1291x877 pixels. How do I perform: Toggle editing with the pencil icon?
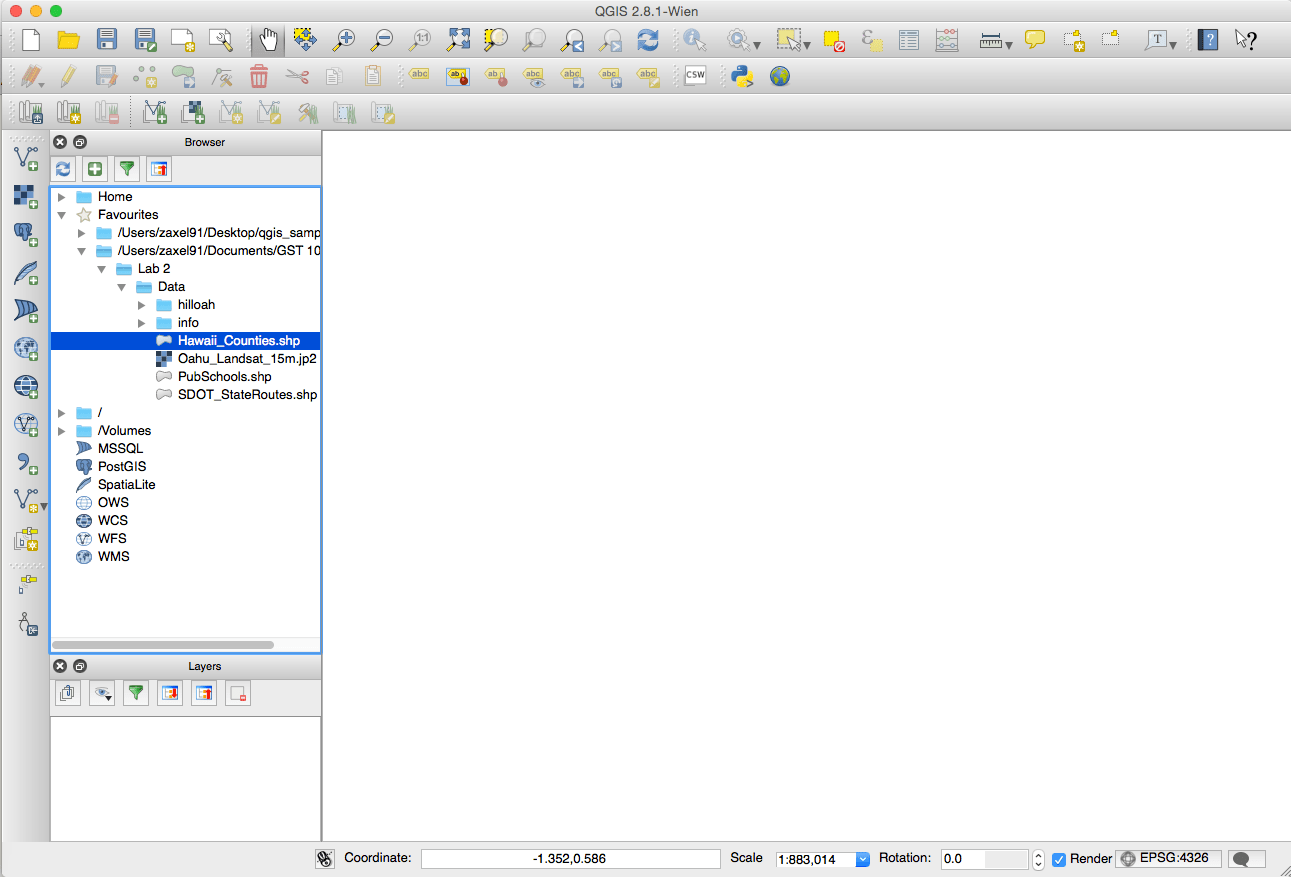point(69,76)
